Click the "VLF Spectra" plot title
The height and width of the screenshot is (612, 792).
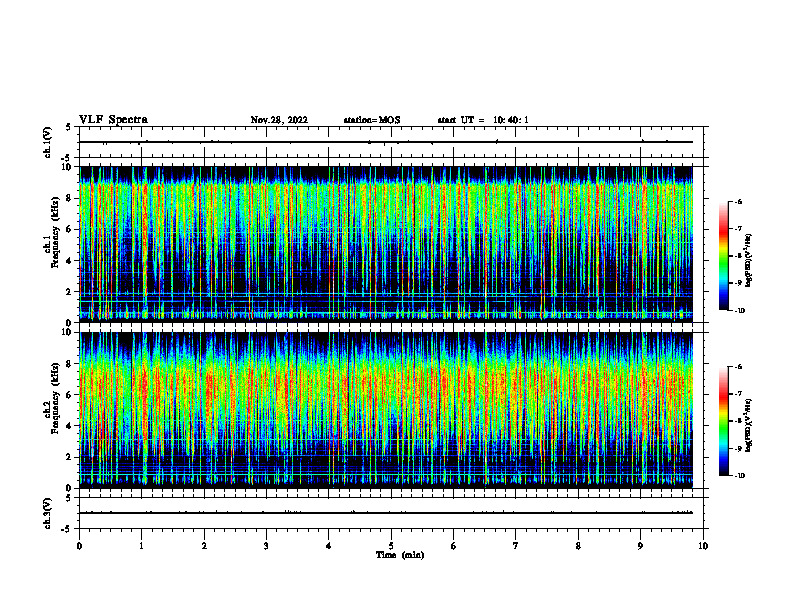[x=114, y=120]
